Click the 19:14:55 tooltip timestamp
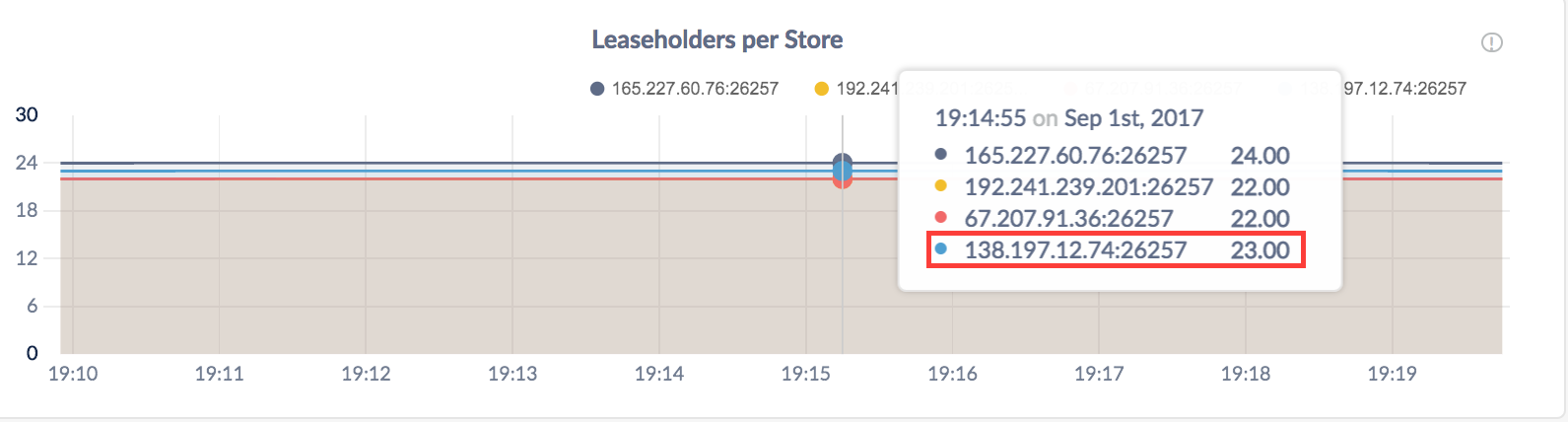 coord(981,118)
